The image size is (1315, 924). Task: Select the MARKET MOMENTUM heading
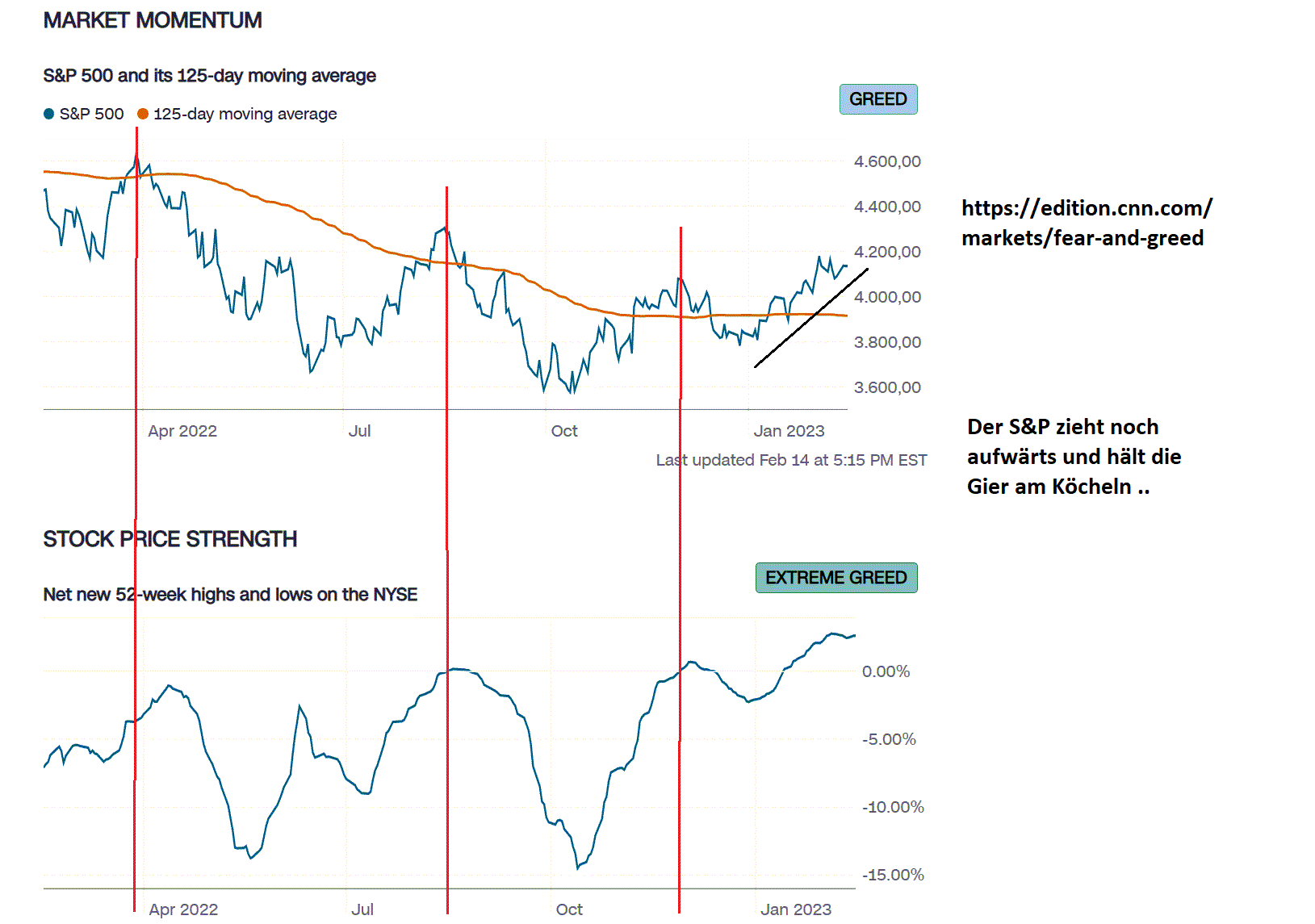153,20
